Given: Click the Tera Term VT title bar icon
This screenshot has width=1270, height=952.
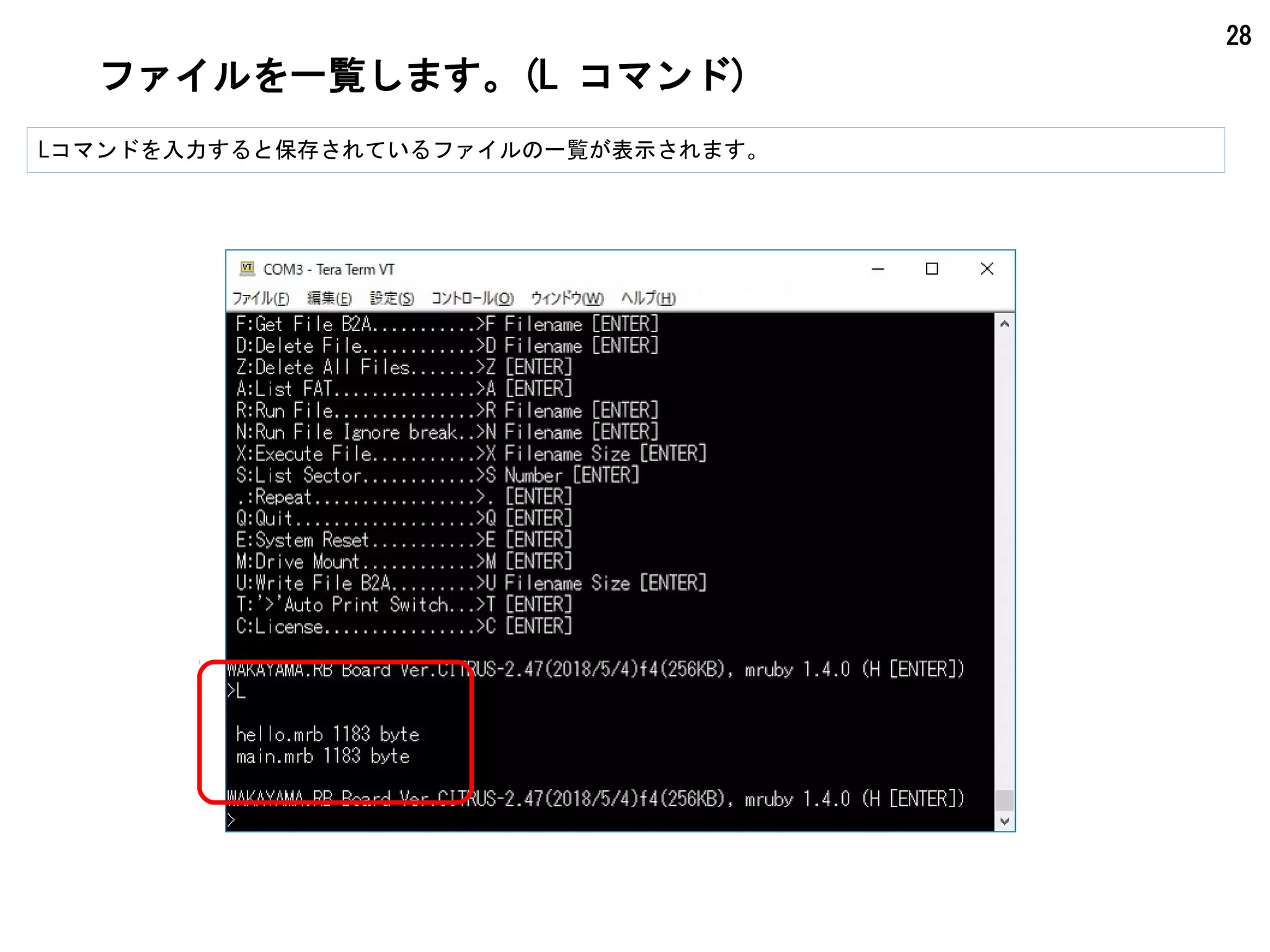Looking at the screenshot, I should [247, 268].
